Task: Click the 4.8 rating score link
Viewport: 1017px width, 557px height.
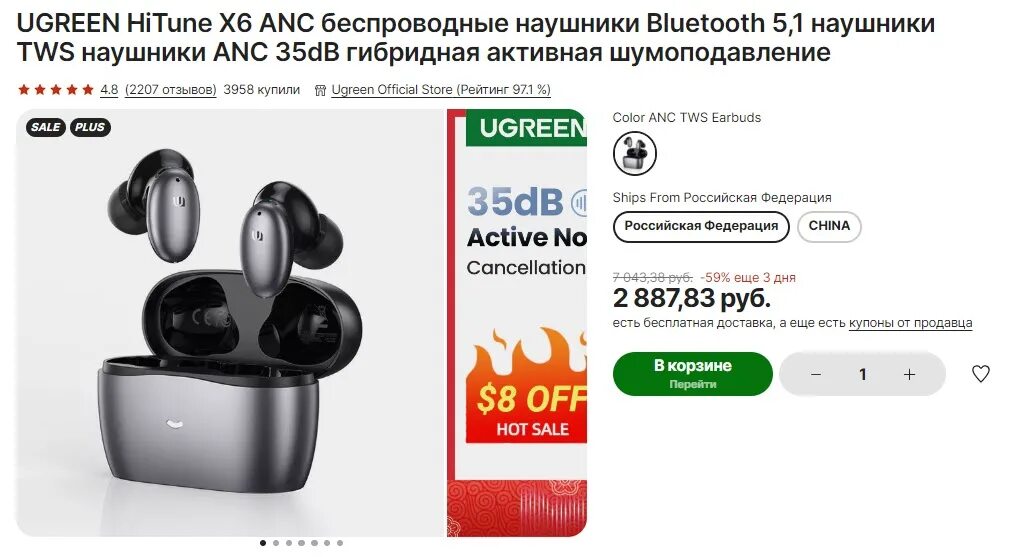Action: 109,89
